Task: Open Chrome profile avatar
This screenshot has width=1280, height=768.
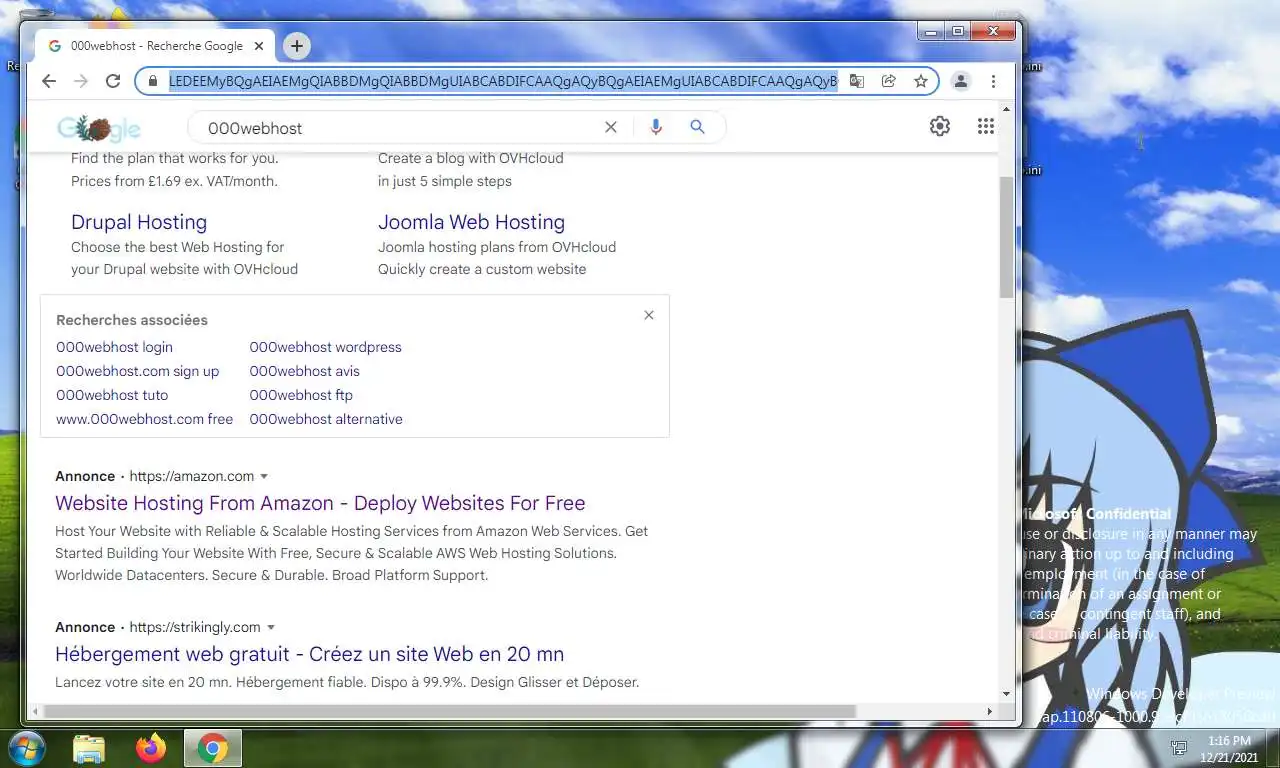Action: 961,81
